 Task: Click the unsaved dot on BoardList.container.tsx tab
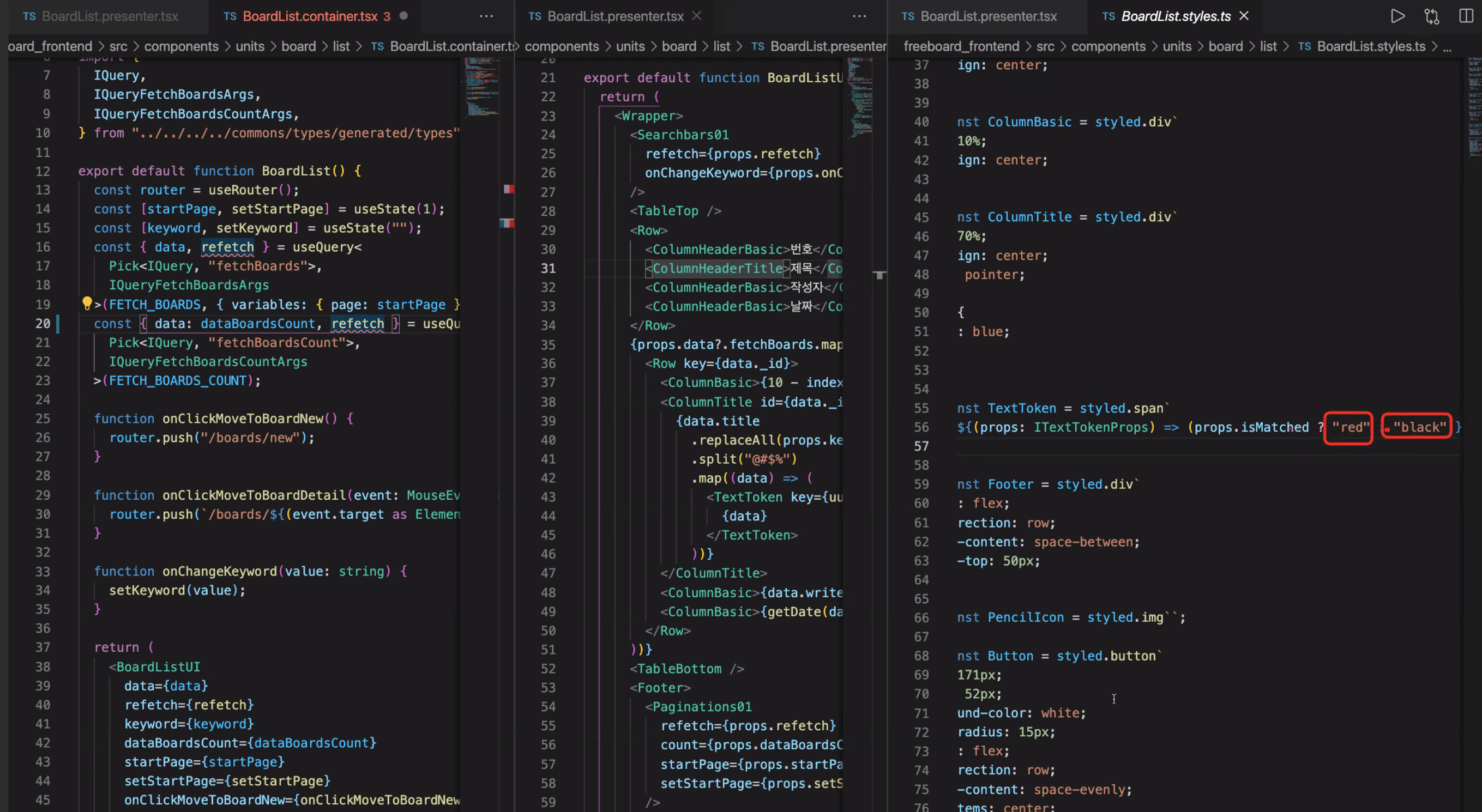[x=404, y=16]
